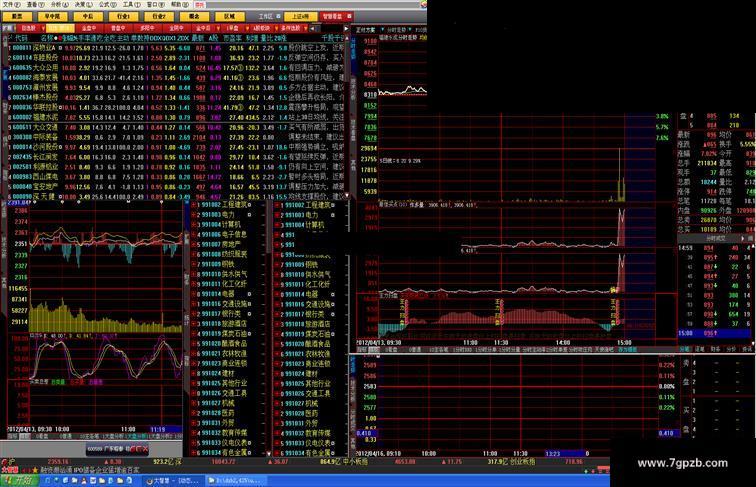Switch to 大智慧 taskbar window button
Screen dimensions: 756x487
tap(173, 480)
